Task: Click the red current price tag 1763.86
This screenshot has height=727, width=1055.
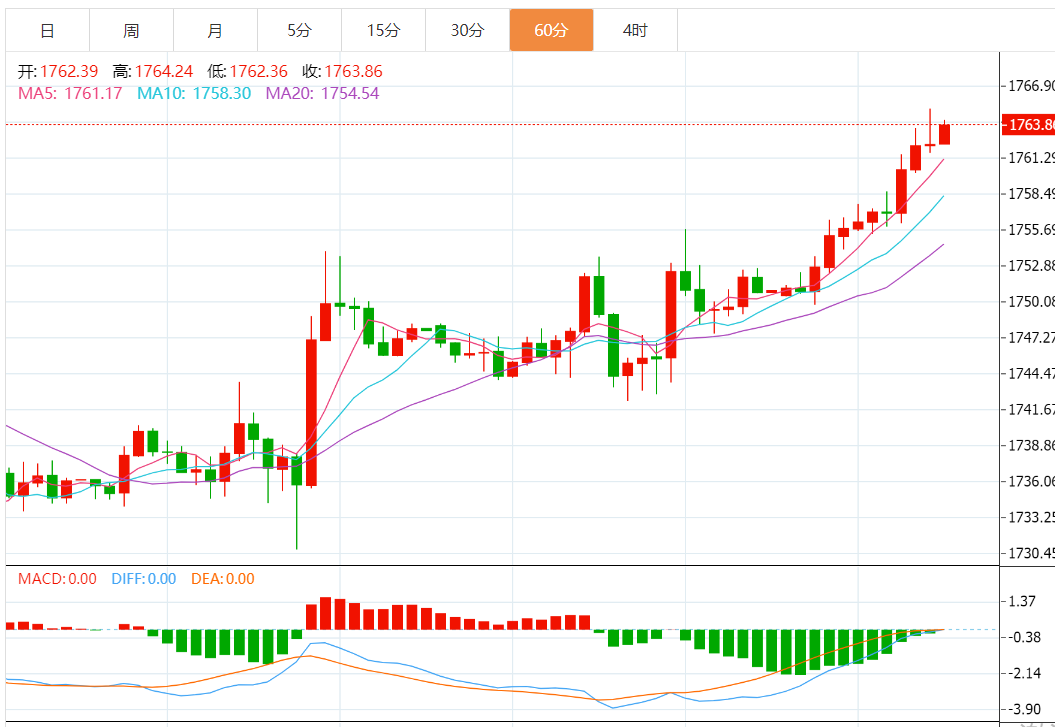Action: pyautogui.click(x=1029, y=125)
